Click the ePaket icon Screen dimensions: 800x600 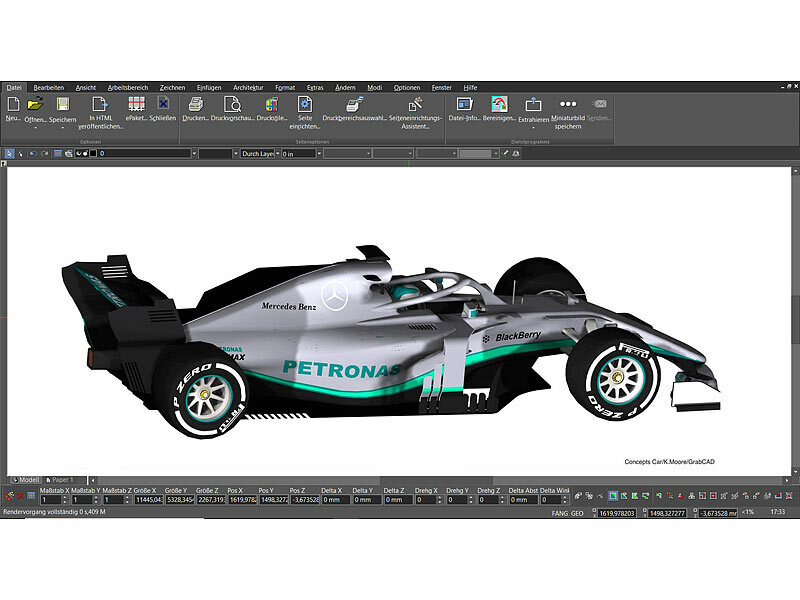[136, 104]
